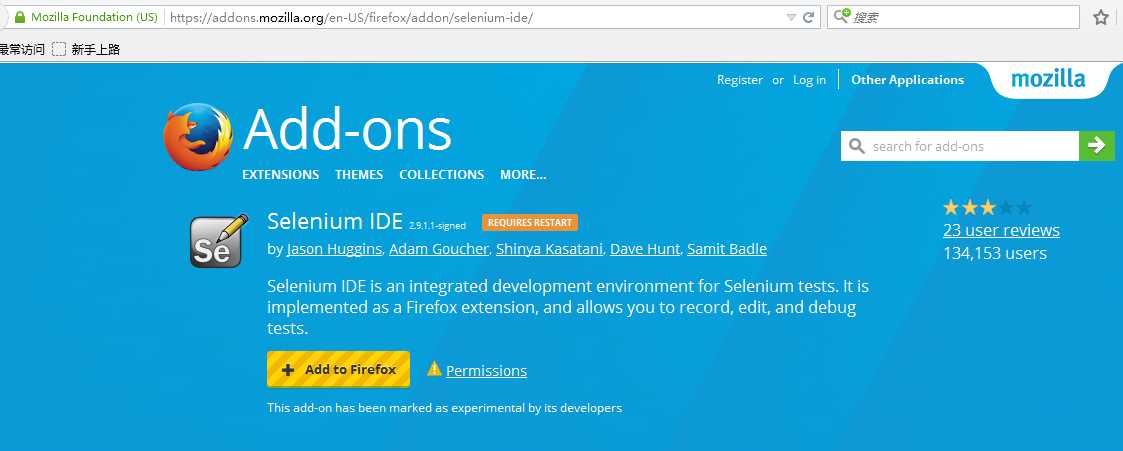
Task: Open the EXTENSIONS menu
Action: pos(281,175)
